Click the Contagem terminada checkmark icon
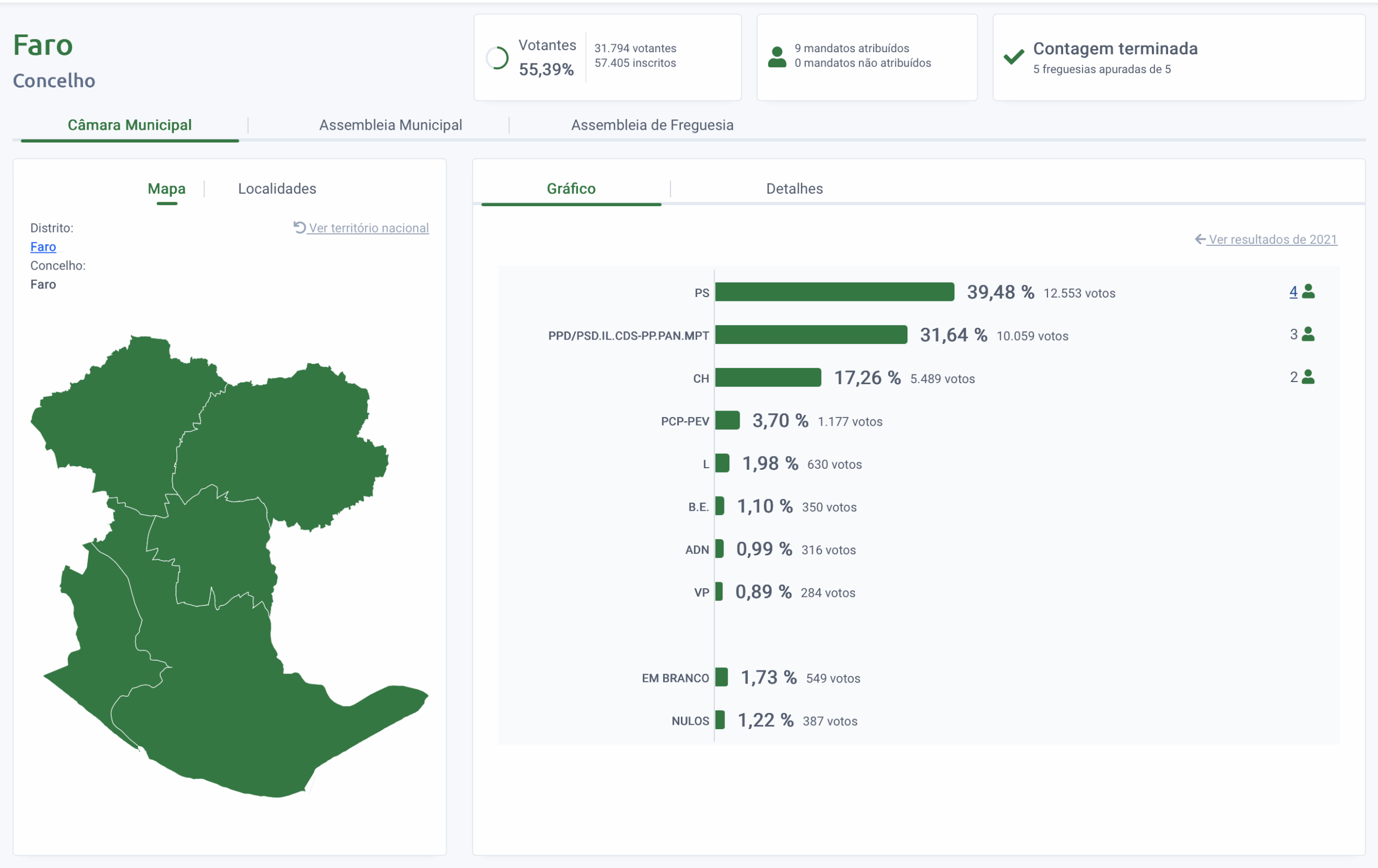This screenshot has width=1378, height=868. 1014,57
